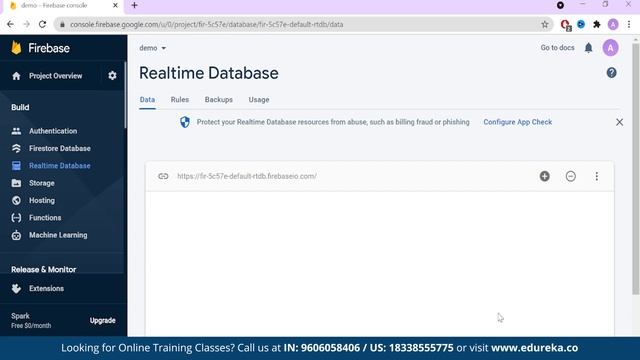The height and width of the screenshot is (360, 640).
Task: Close the Firebase console tab
Action: point(115,5)
